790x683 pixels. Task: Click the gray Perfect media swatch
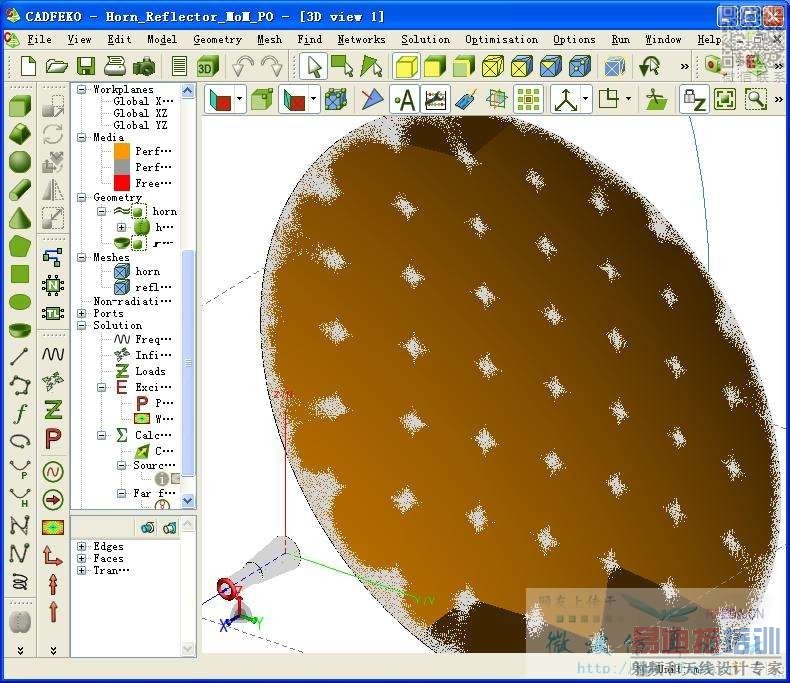(x=122, y=167)
